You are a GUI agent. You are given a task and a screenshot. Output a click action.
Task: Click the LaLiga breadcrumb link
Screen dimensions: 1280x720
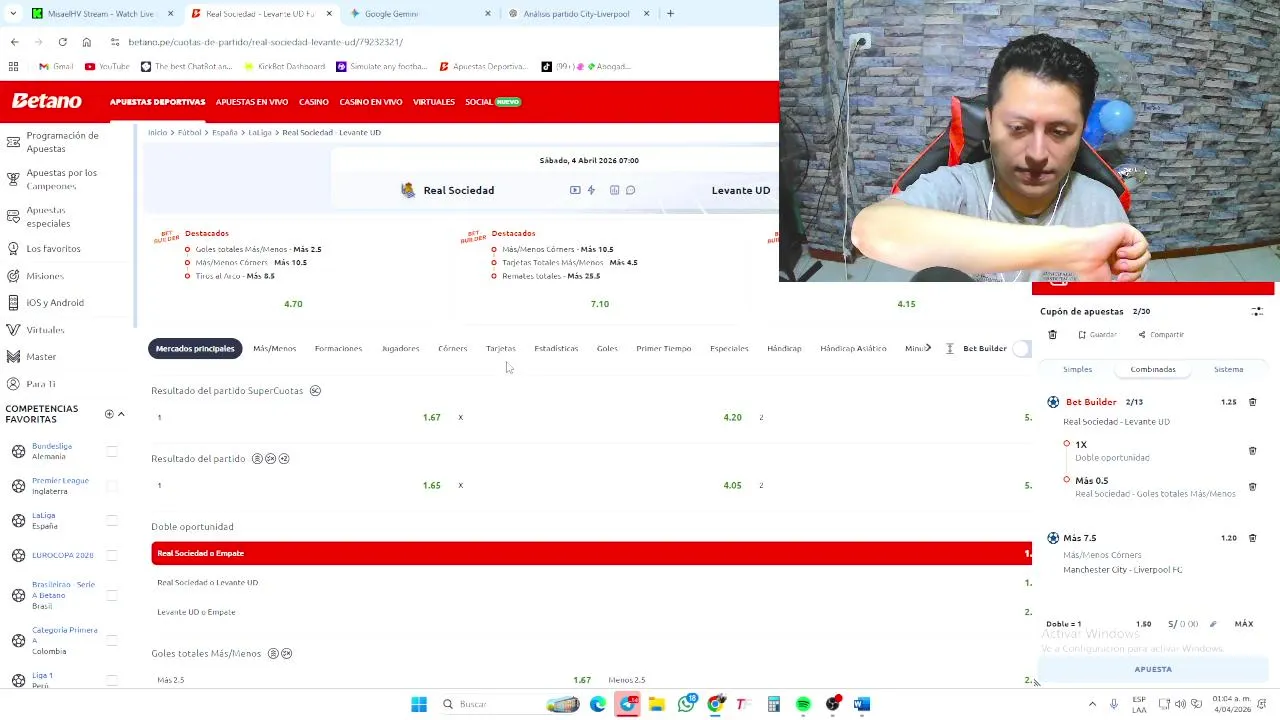(x=260, y=132)
